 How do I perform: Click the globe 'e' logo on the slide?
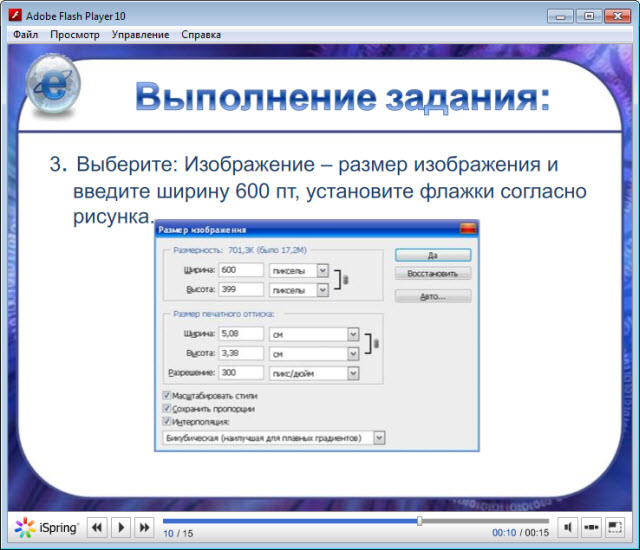click(x=53, y=84)
